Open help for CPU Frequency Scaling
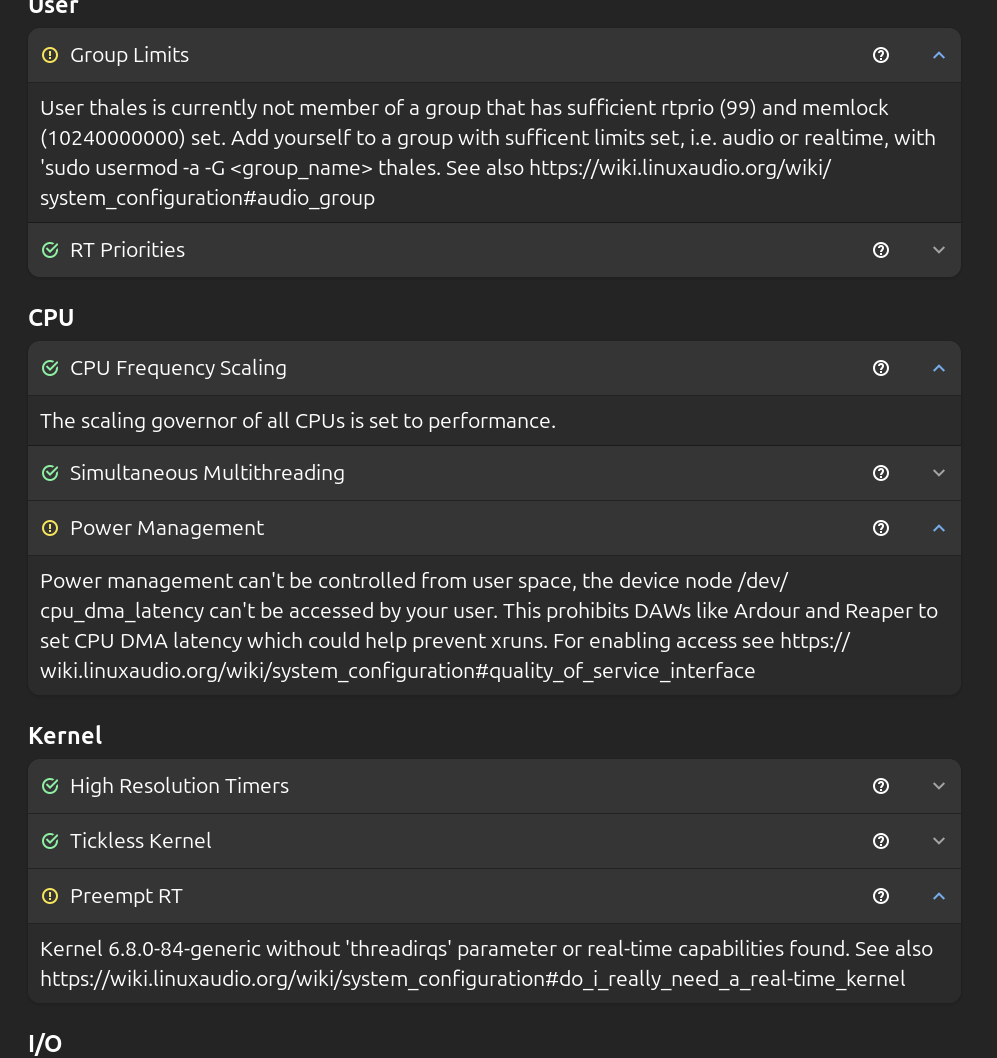 [881, 368]
